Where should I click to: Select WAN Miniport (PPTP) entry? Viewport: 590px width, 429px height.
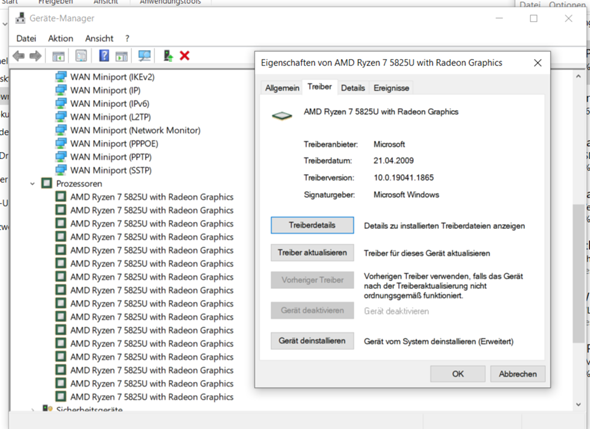(111, 157)
